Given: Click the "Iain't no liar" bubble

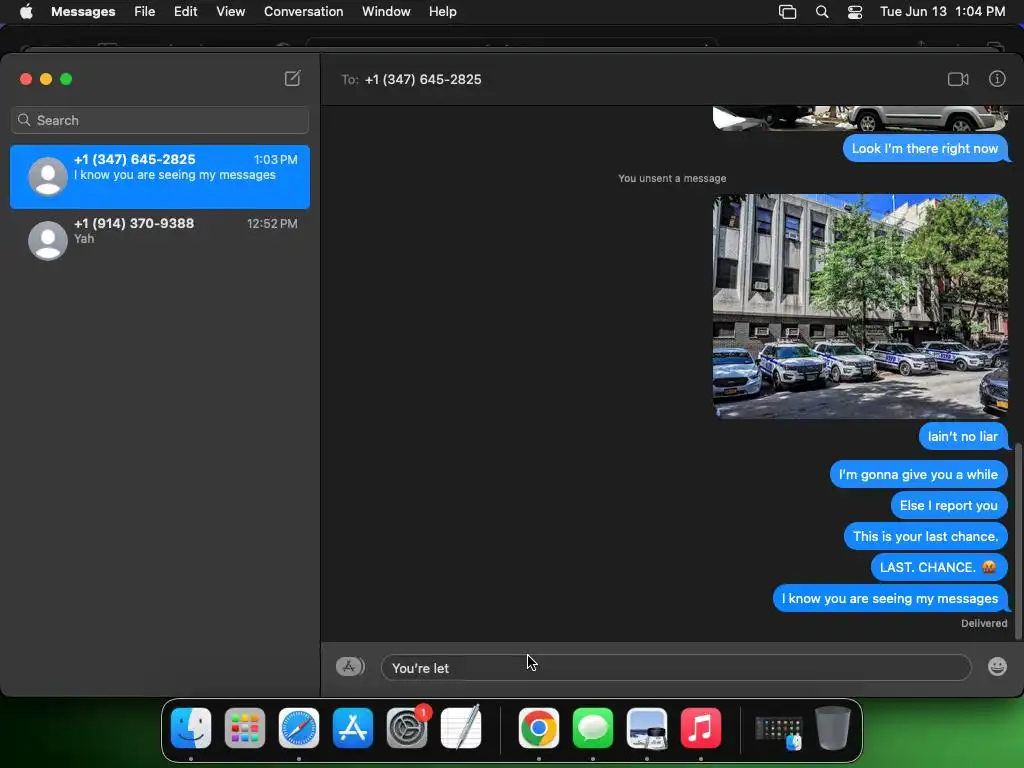Looking at the screenshot, I should pyautogui.click(x=963, y=436).
